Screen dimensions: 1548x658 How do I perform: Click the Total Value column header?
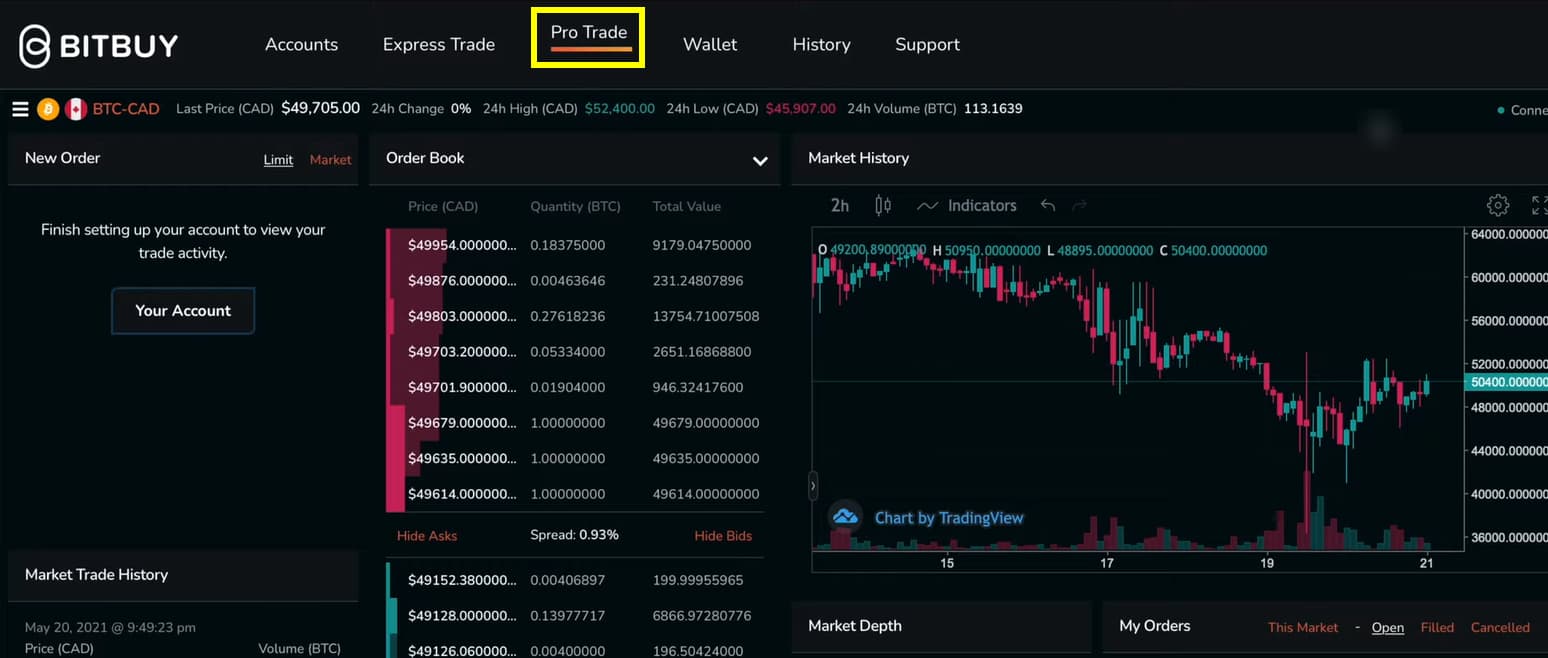click(686, 207)
